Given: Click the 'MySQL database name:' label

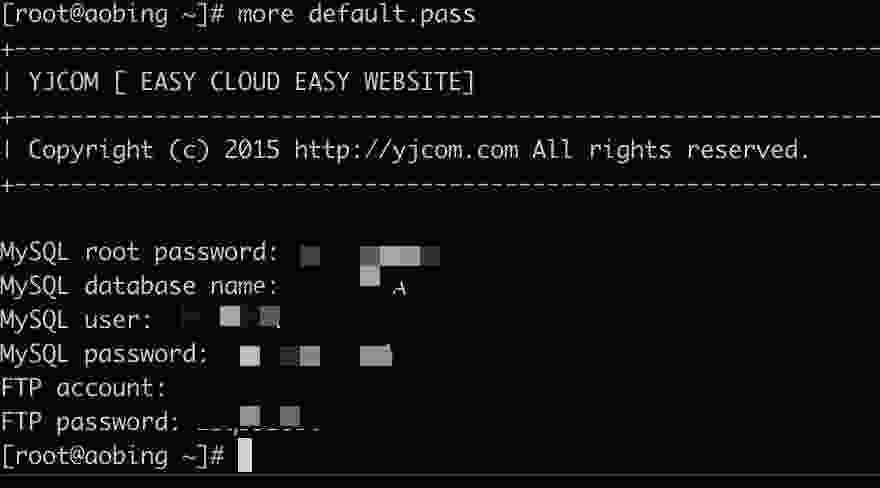Looking at the screenshot, I should [x=139, y=287].
